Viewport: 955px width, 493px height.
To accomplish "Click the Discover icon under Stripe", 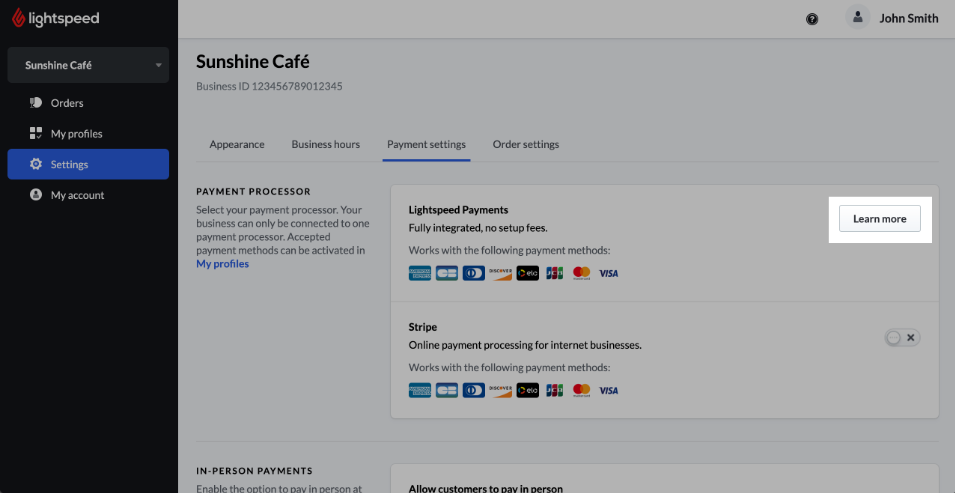I will pos(500,390).
